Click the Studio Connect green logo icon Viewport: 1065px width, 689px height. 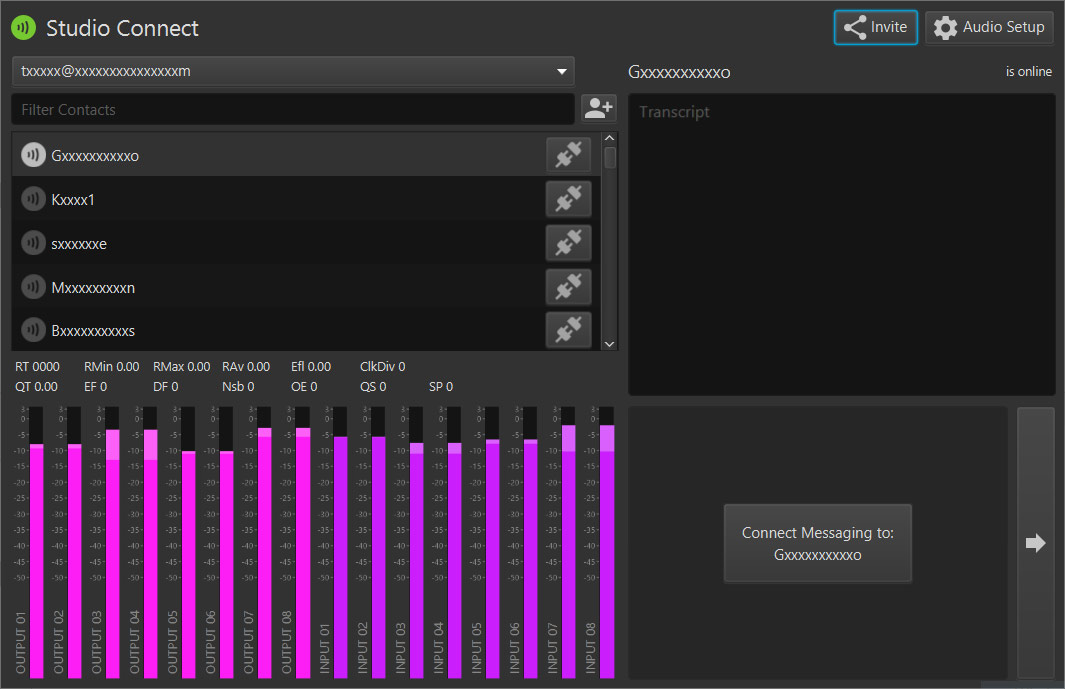[x=24, y=28]
